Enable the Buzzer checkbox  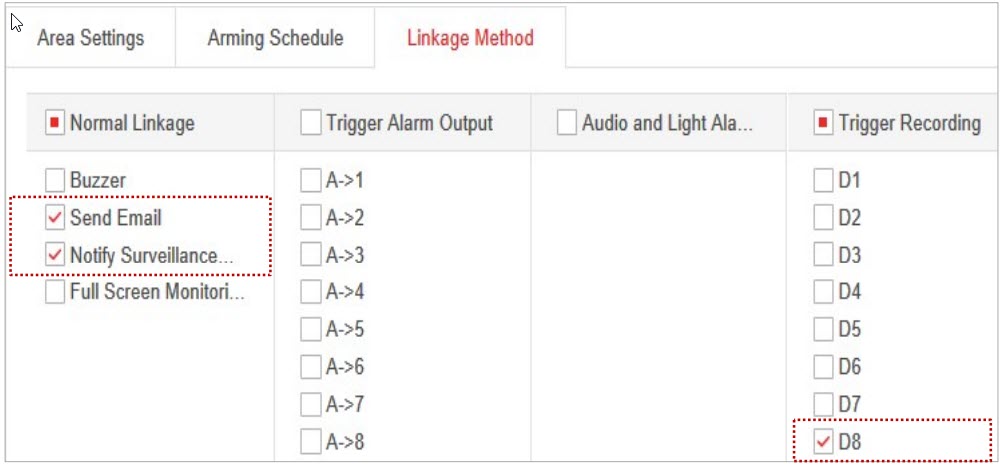tap(55, 181)
